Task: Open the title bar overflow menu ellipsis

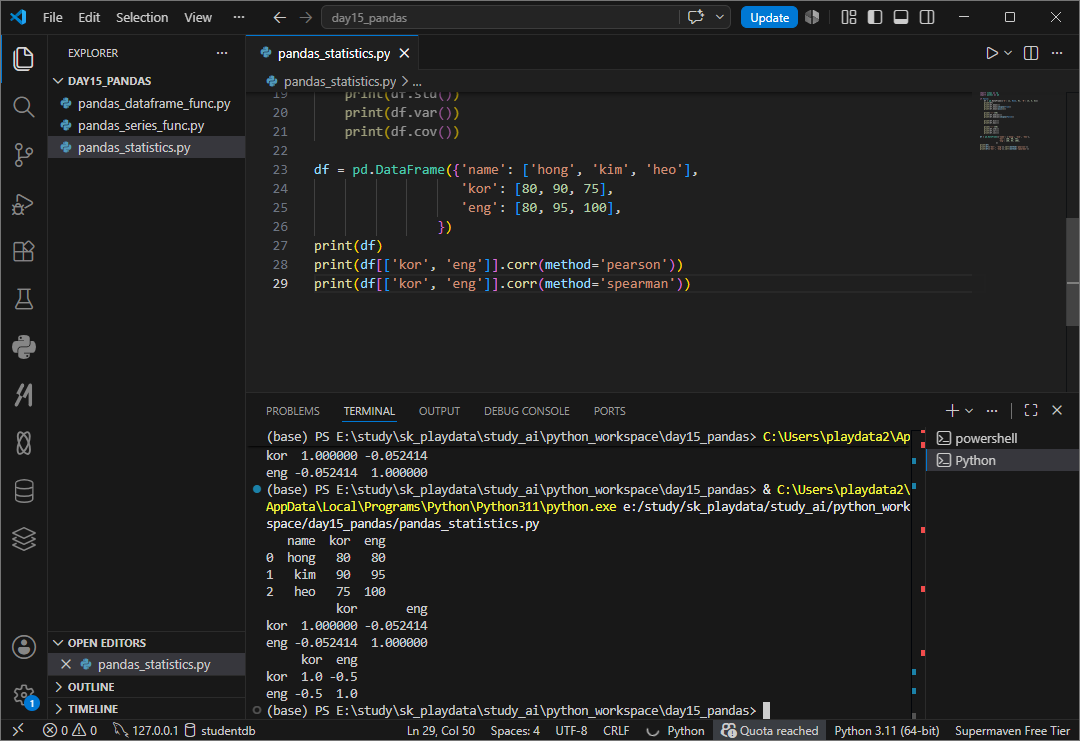Action: click(x=238, y=17)
